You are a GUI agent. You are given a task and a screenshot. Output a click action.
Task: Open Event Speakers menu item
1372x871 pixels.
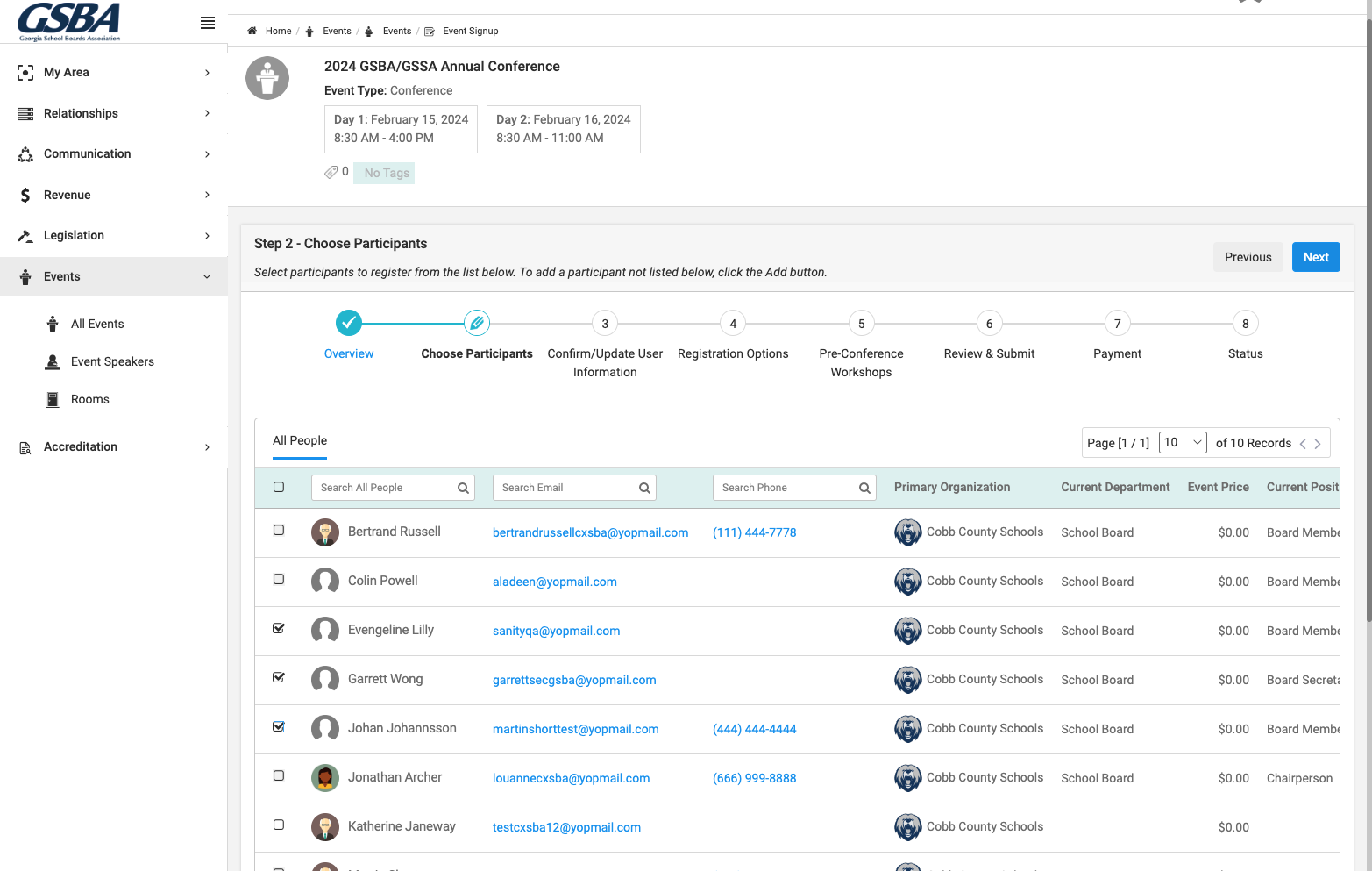pyautogui.click(x=112, y=361)
